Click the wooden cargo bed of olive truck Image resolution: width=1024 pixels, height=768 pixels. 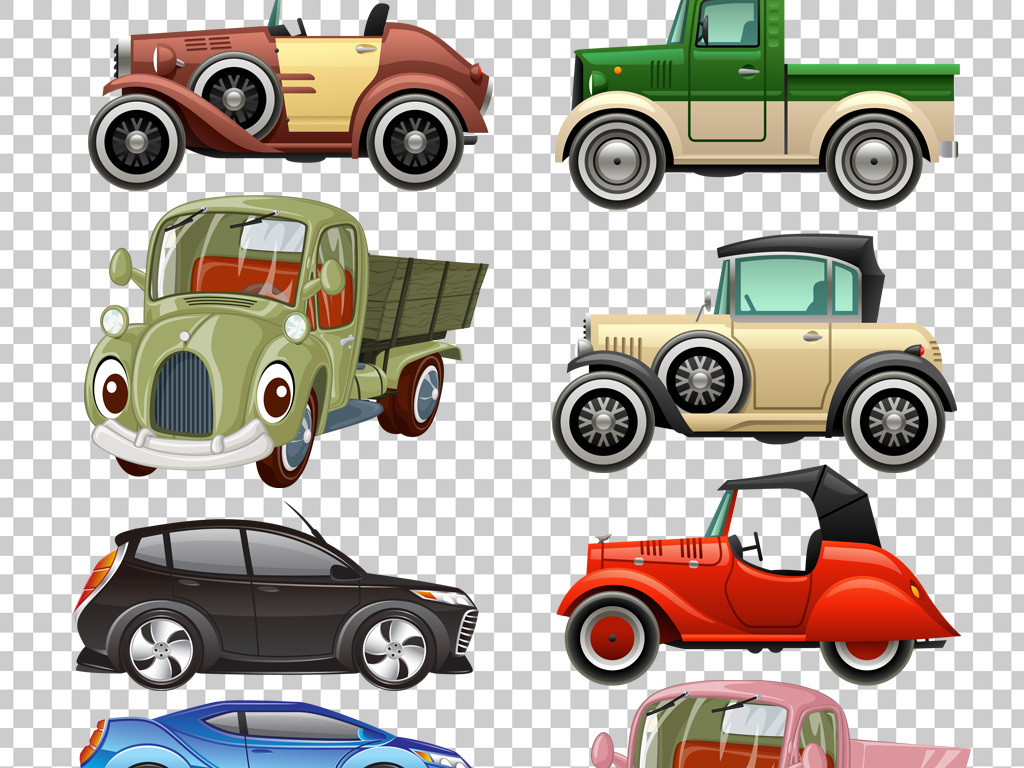[420, 300]
